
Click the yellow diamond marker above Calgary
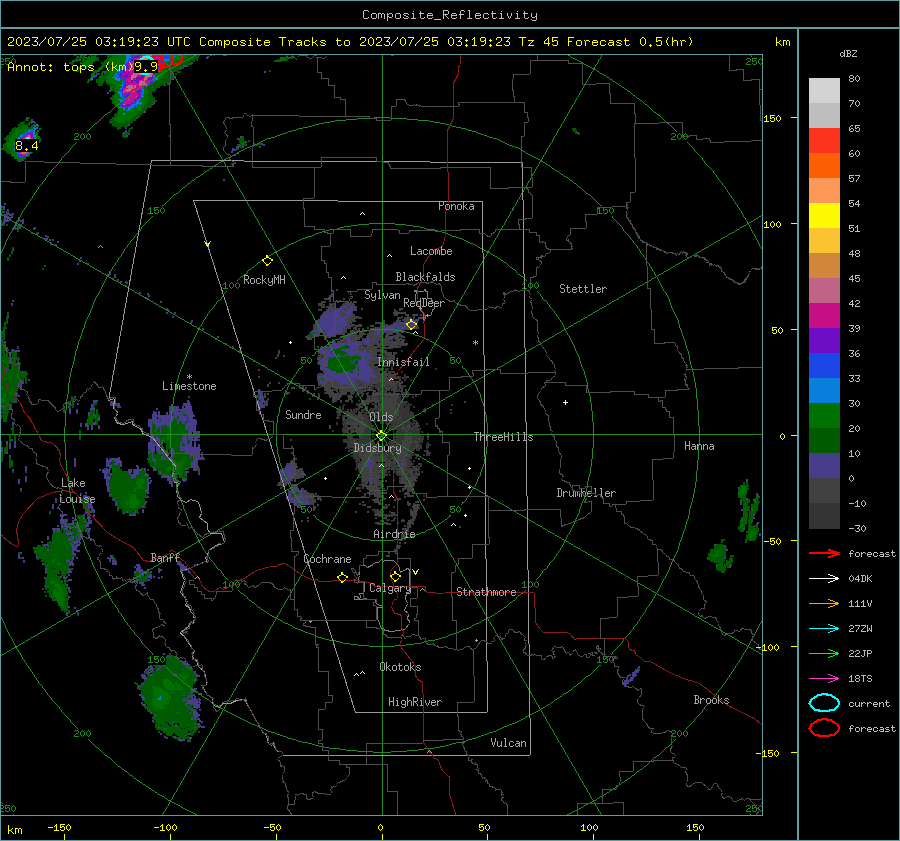(x=395, y=576)
